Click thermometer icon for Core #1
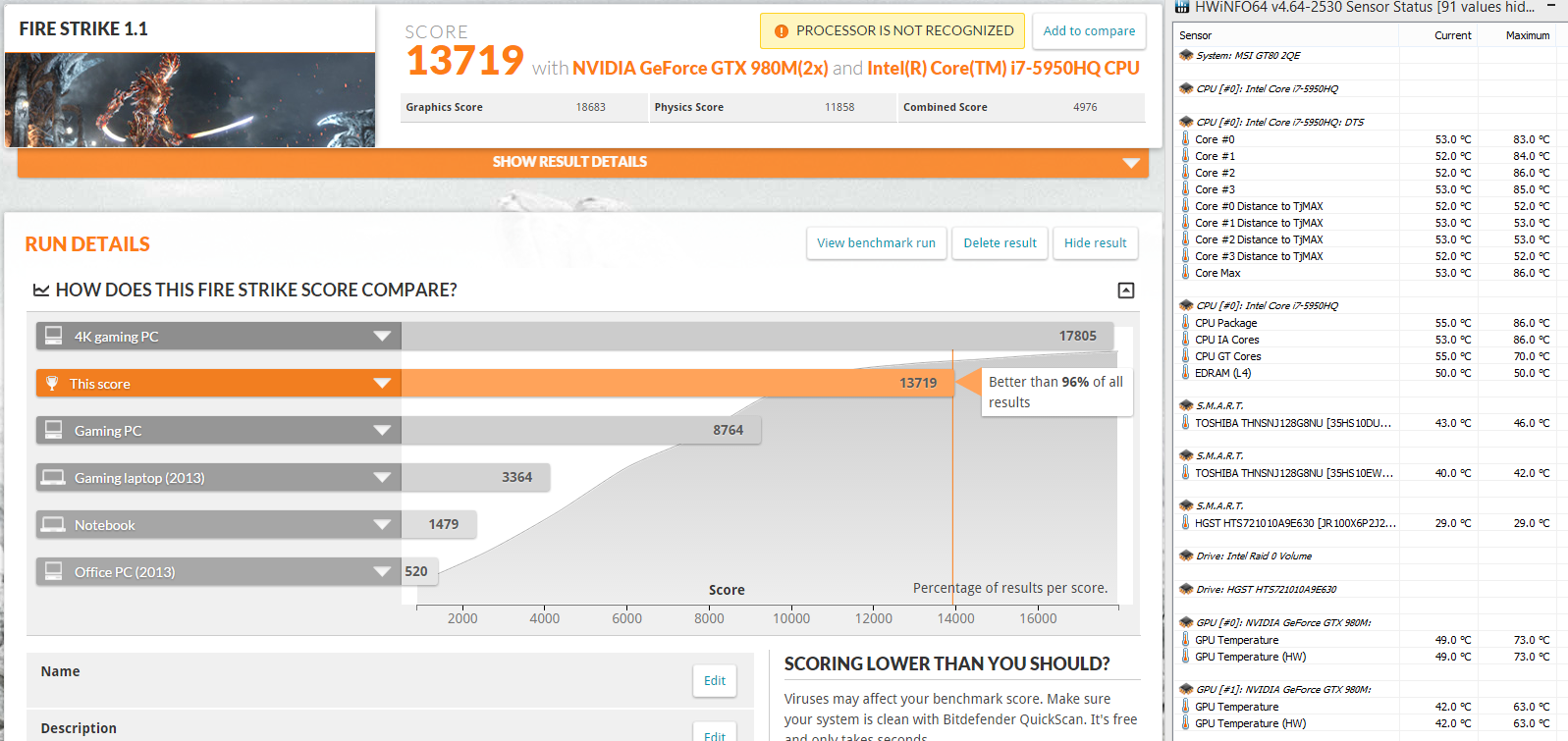This screenshot has height=741, width=1568. tap(1185, 156)
